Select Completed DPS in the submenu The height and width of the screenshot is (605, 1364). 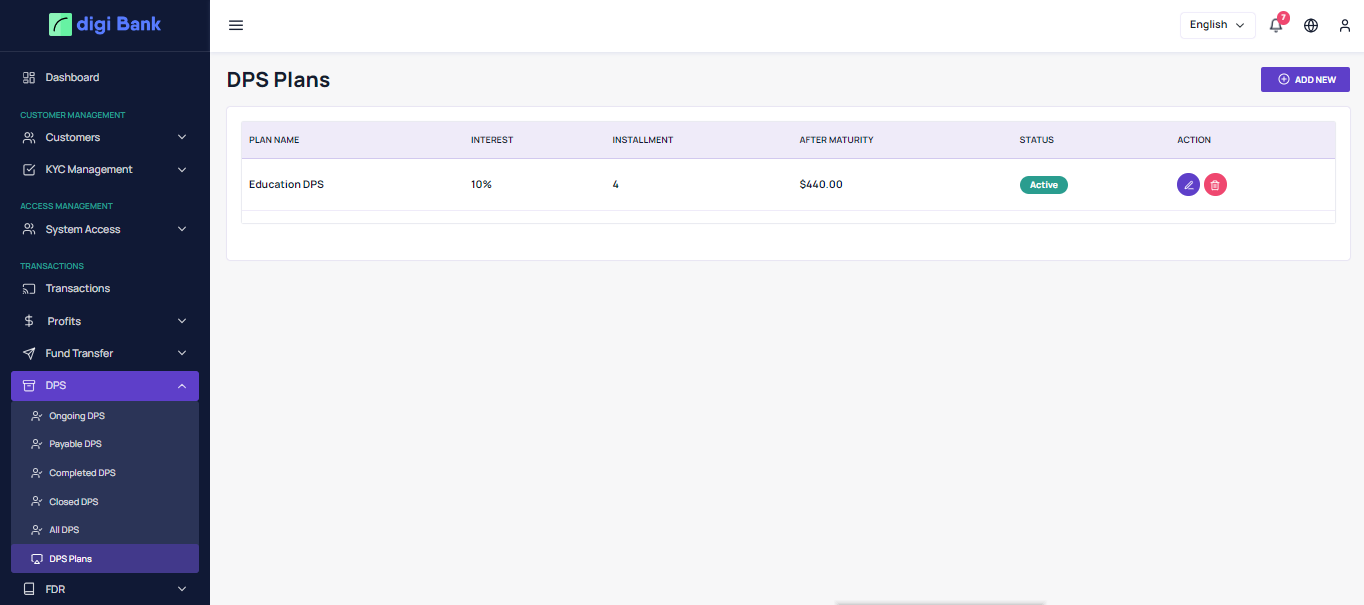coord(82,473)
